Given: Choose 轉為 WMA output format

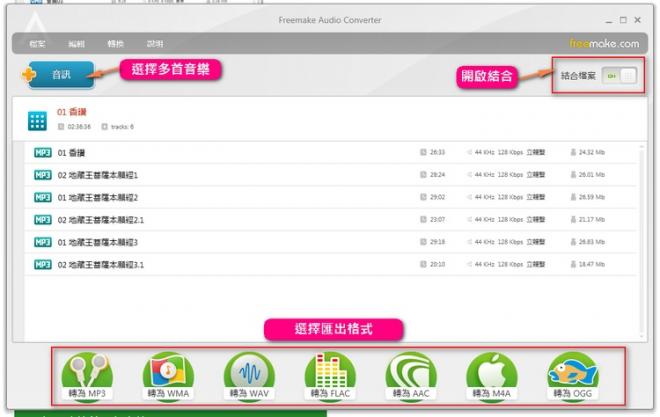Looking at the screenshot, I should click(168, 376).
